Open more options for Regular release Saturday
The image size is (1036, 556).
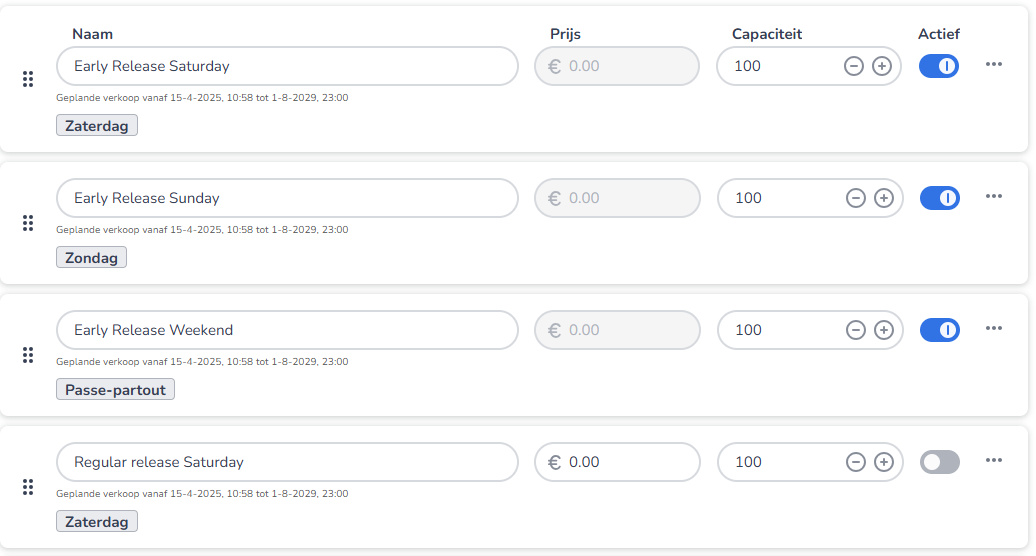click(x=993, y=460)
